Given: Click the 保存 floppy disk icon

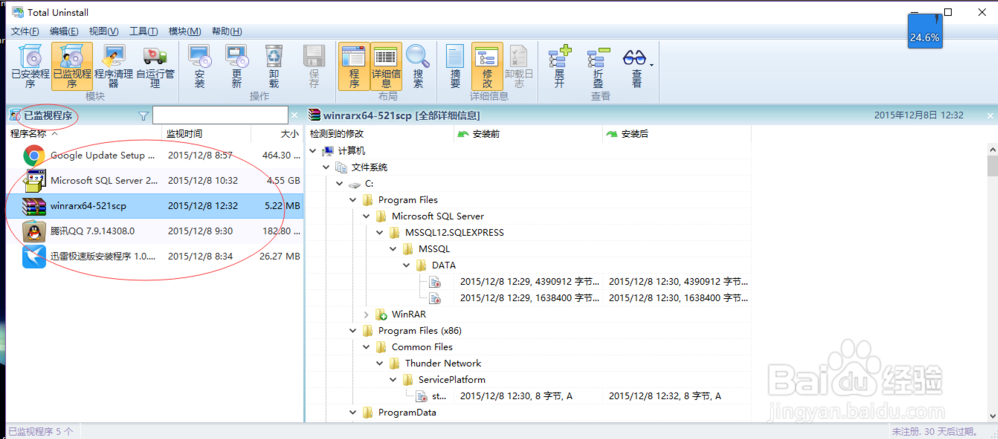Looking at the screenshot, I should pos(314,66).
